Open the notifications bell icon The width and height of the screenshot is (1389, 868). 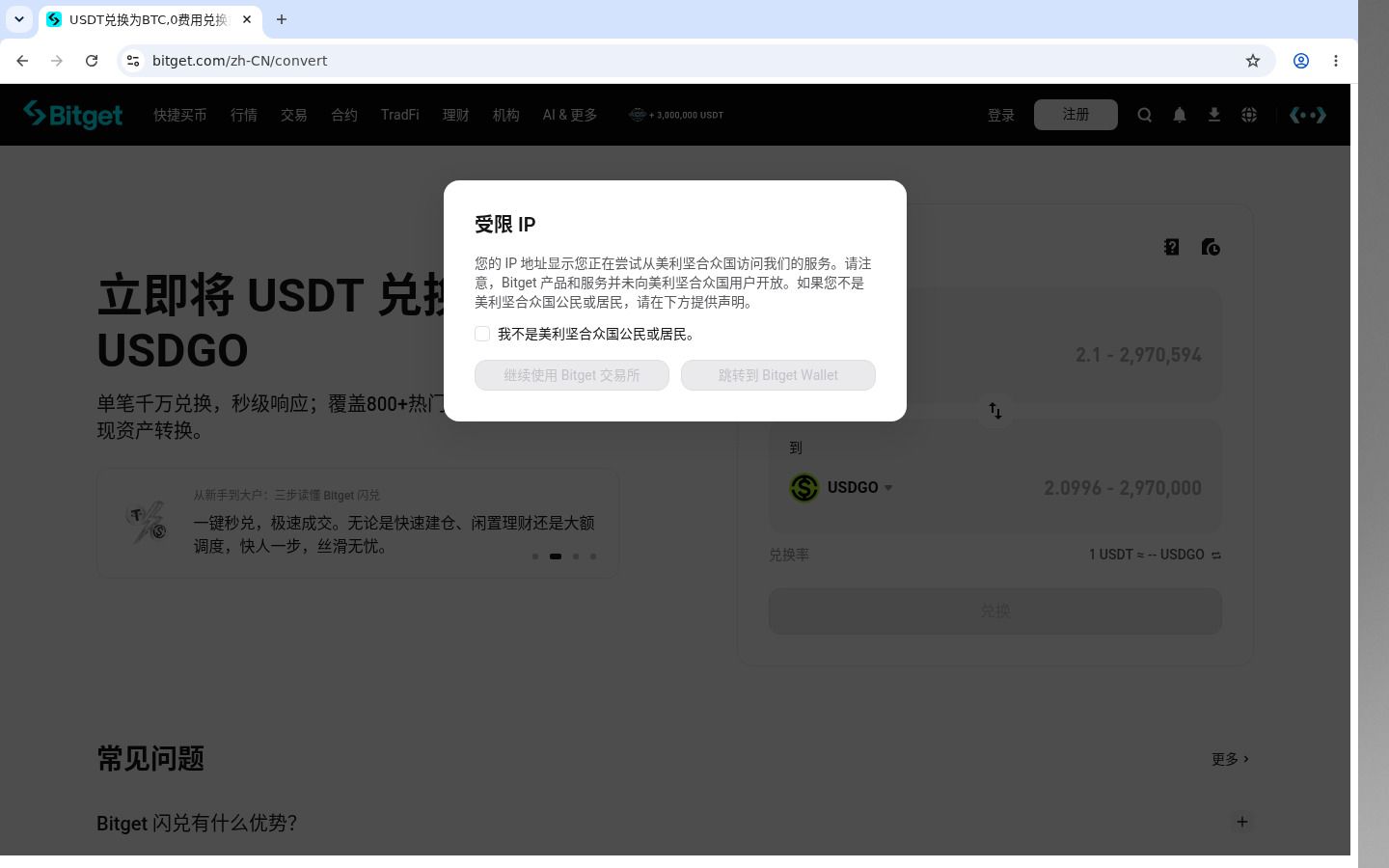(x=1180, y=115)
